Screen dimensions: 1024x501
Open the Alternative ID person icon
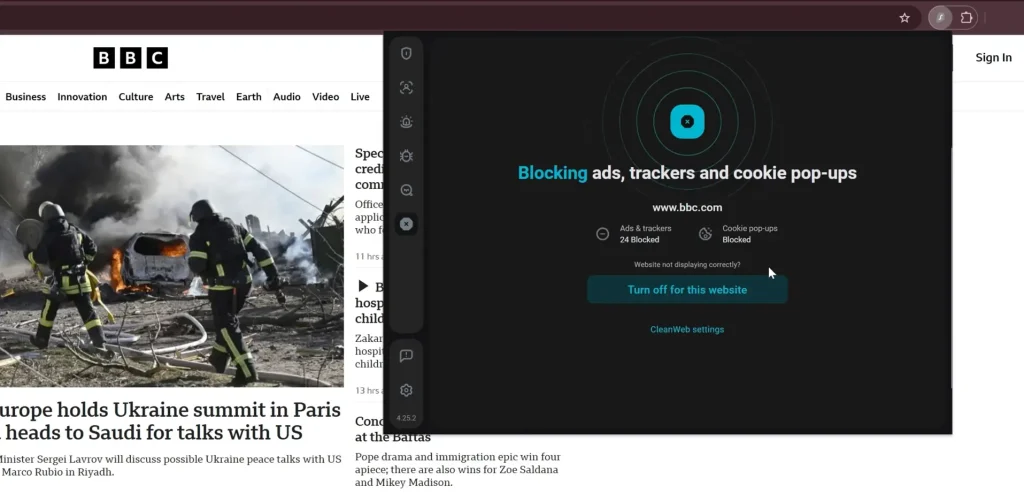(406, 88)
